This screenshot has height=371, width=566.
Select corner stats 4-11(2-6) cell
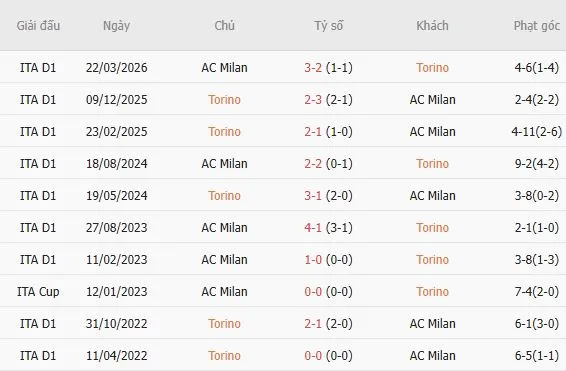(x=536, y=132)
